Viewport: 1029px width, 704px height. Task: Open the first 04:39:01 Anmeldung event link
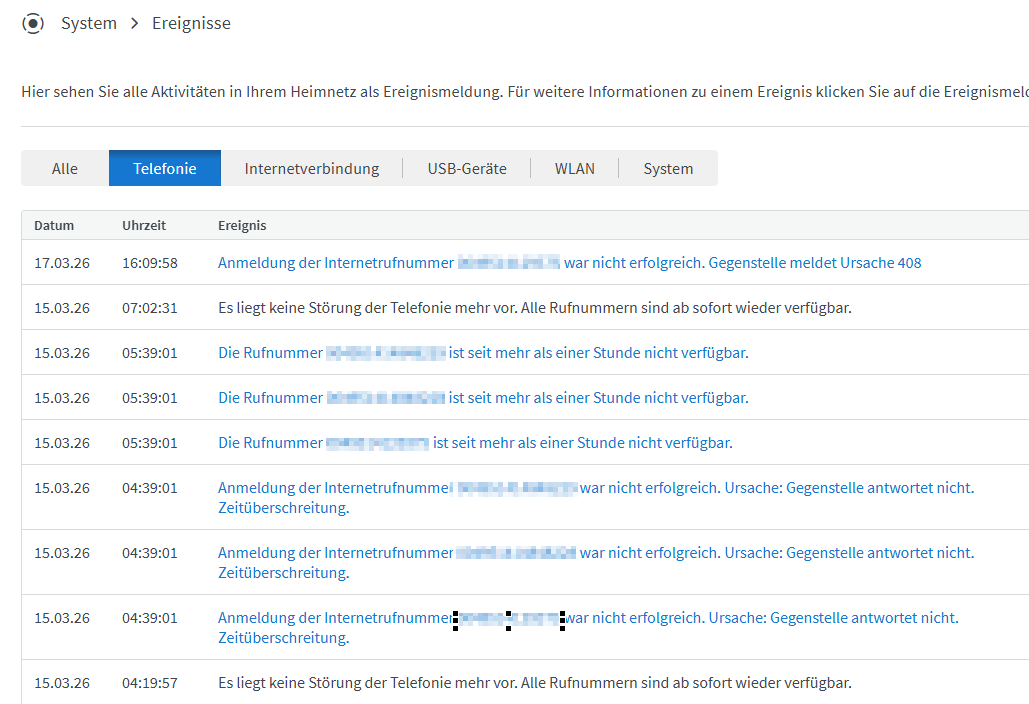tap(596, 498)
